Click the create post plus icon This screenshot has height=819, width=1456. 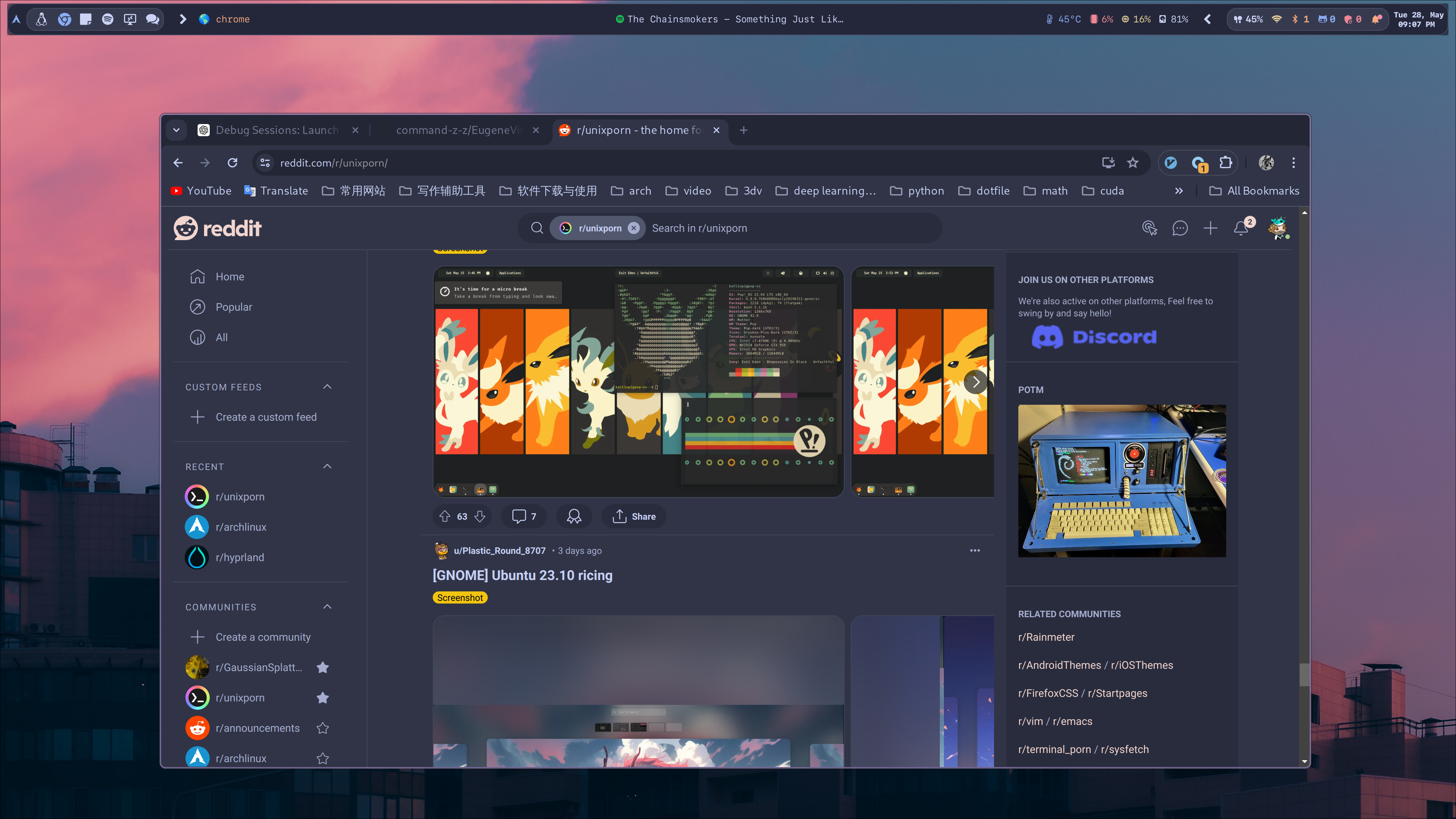tap(1210, 228)
